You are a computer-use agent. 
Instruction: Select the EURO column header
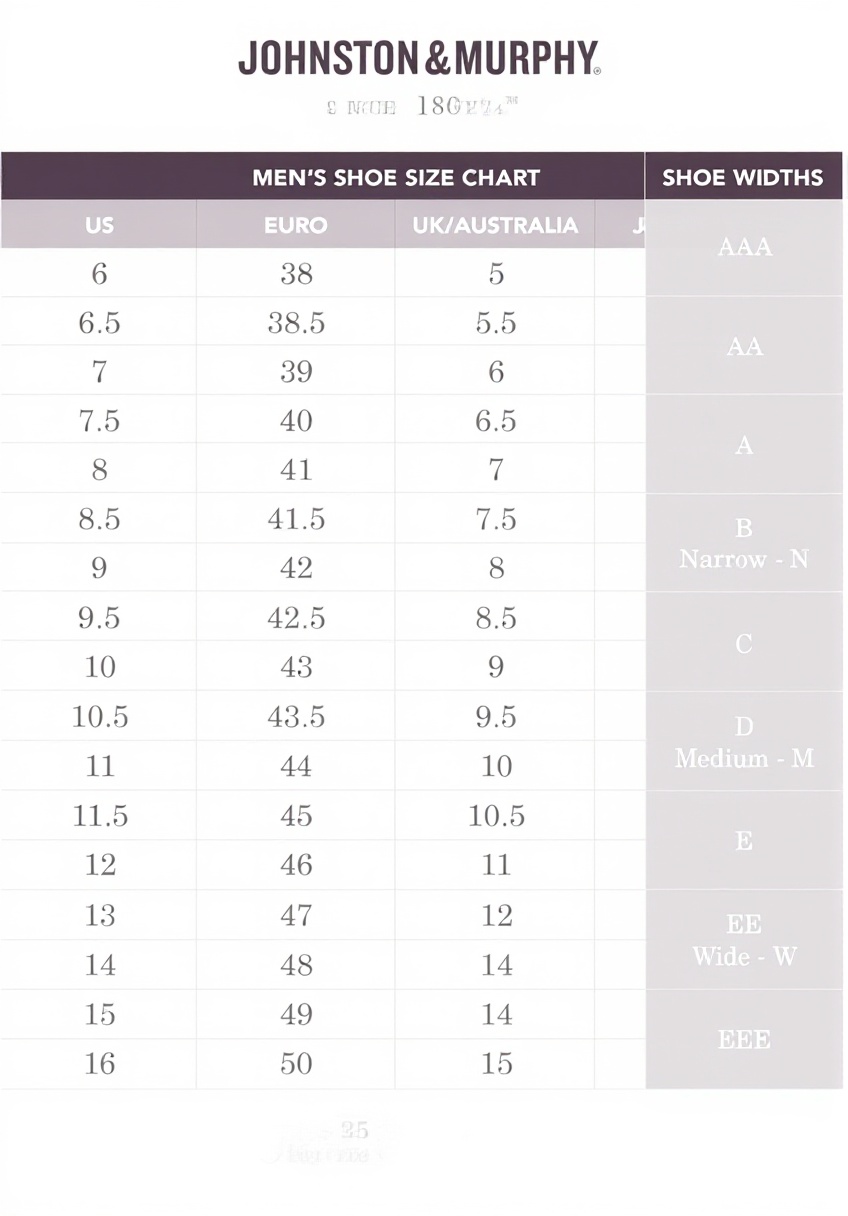click(296, 225)
